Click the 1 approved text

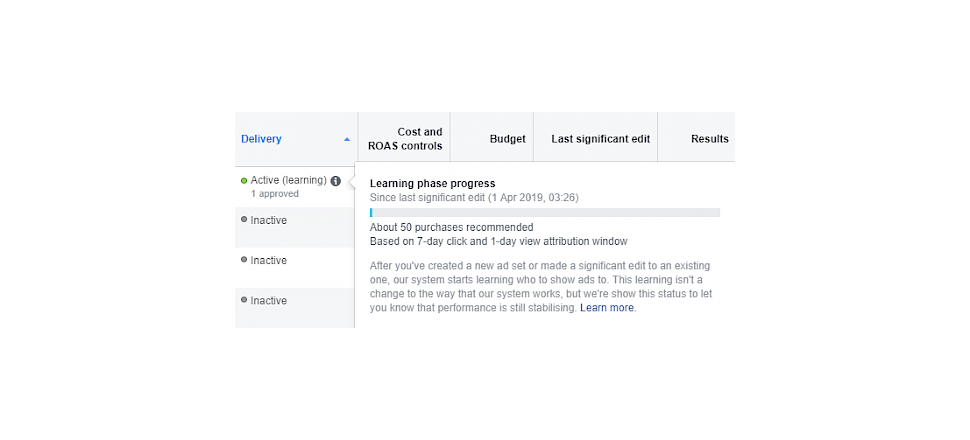point(275,194)
